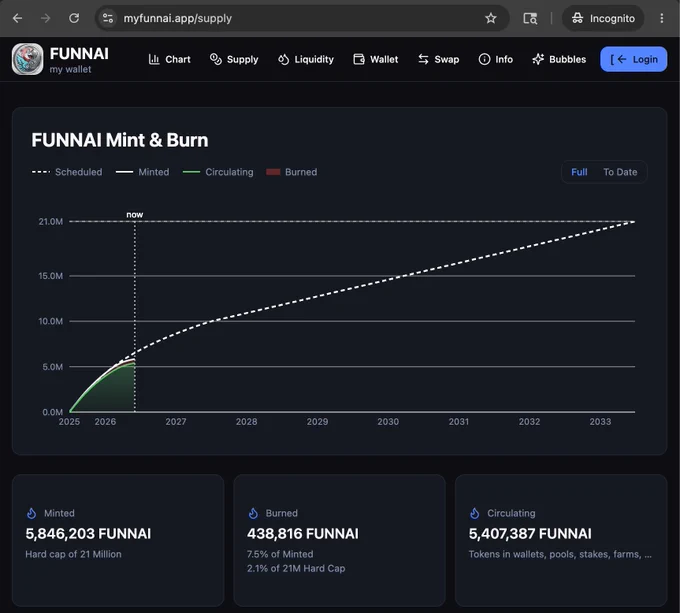Open the Swap page

[x=438, y=59]
